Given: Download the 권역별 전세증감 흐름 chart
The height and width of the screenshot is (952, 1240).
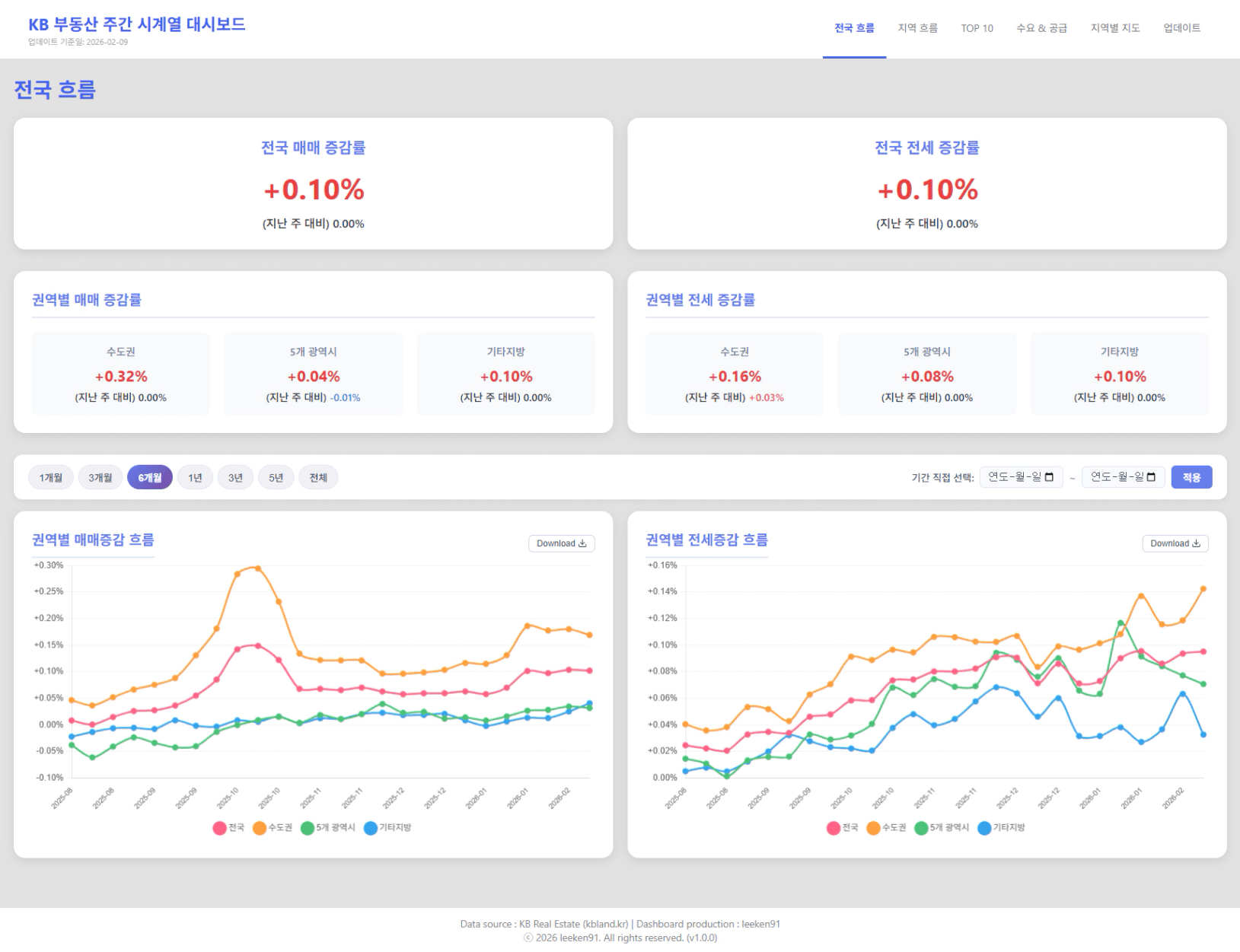Looking at the screenshot, I should click(x=1175, y=543).
